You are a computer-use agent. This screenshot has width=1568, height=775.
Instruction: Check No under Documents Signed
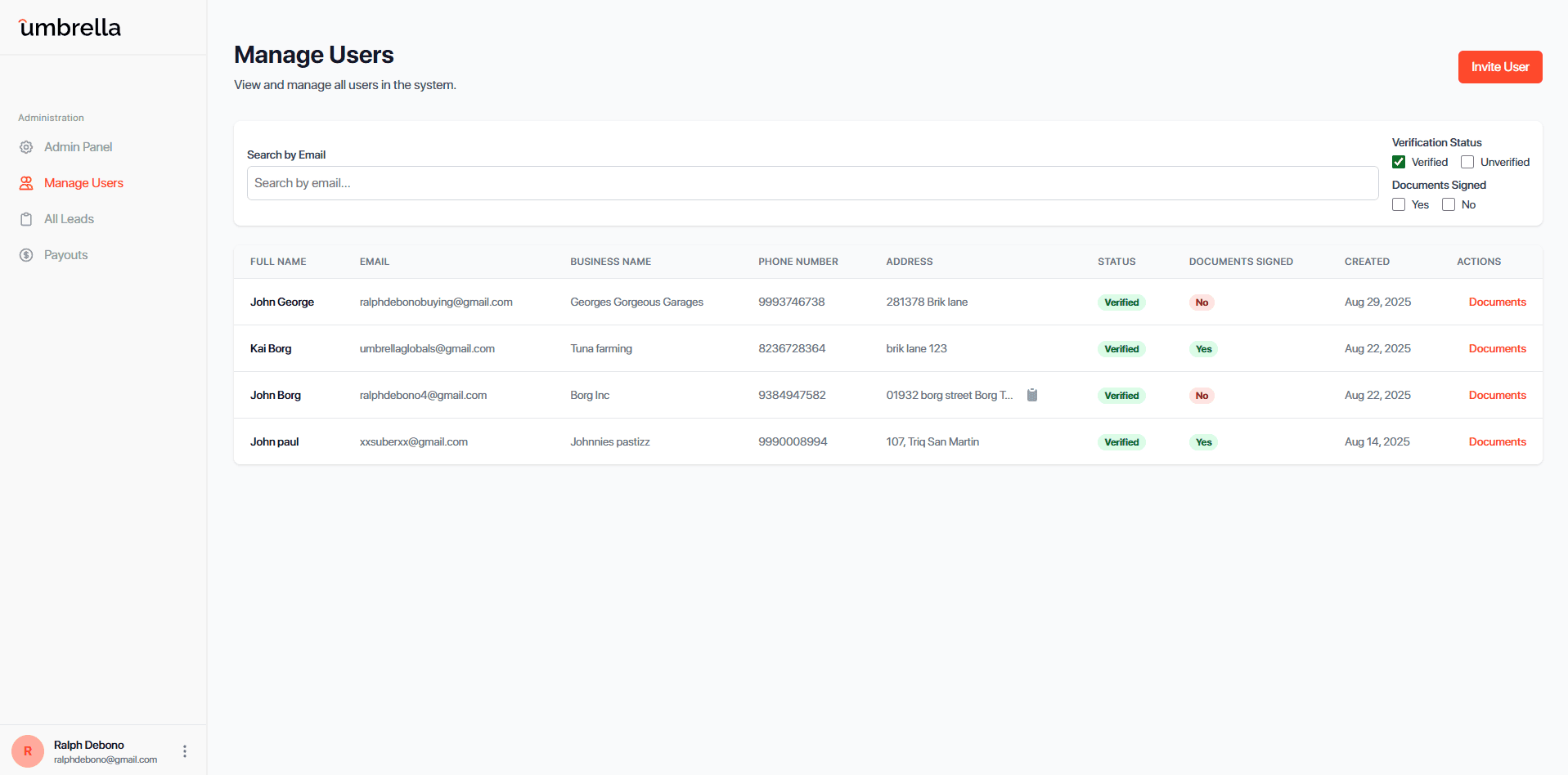click(1449, 204)
